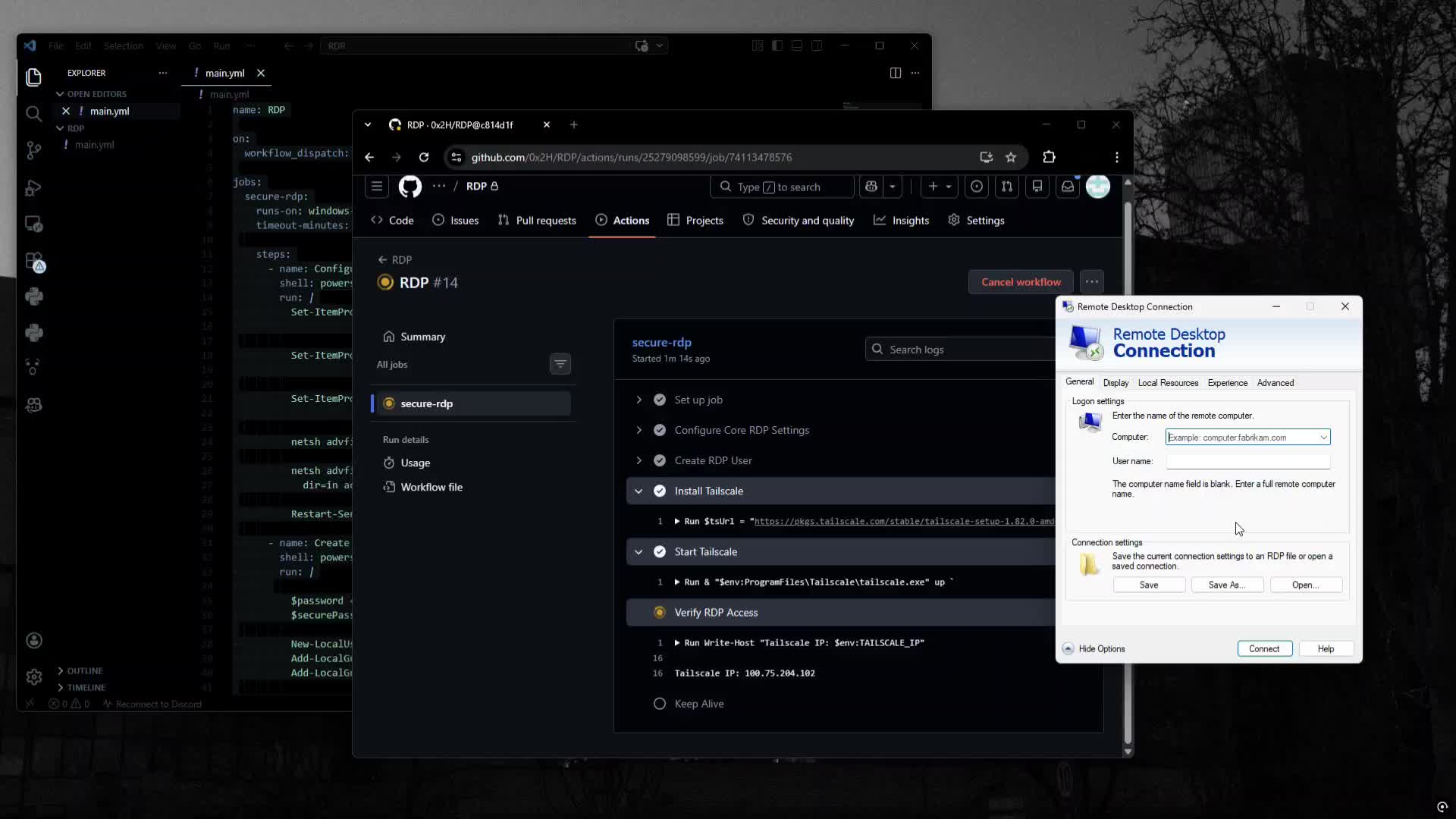Go back in the browser
Viewport: 1456px width, 819px height.
click(369, 157)
